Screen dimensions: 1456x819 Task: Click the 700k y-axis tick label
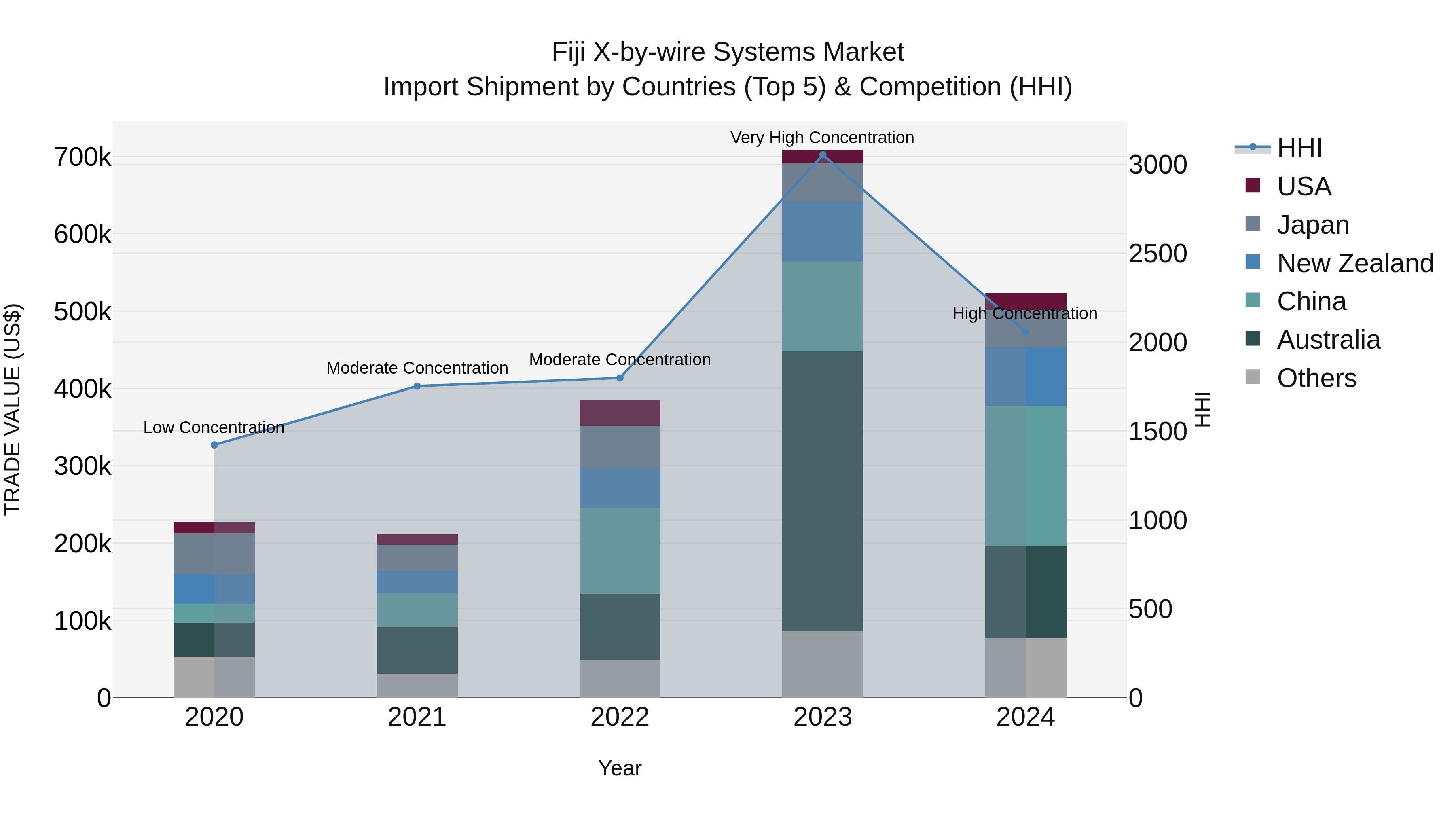pyautogui.click(x=83, y=157)
